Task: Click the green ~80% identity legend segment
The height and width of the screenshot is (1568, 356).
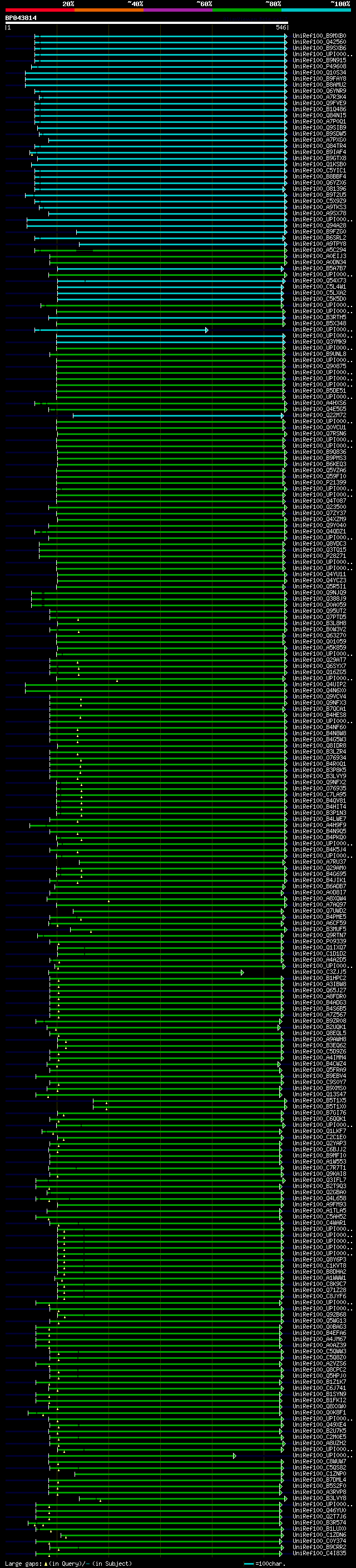Action: [247, 10]
